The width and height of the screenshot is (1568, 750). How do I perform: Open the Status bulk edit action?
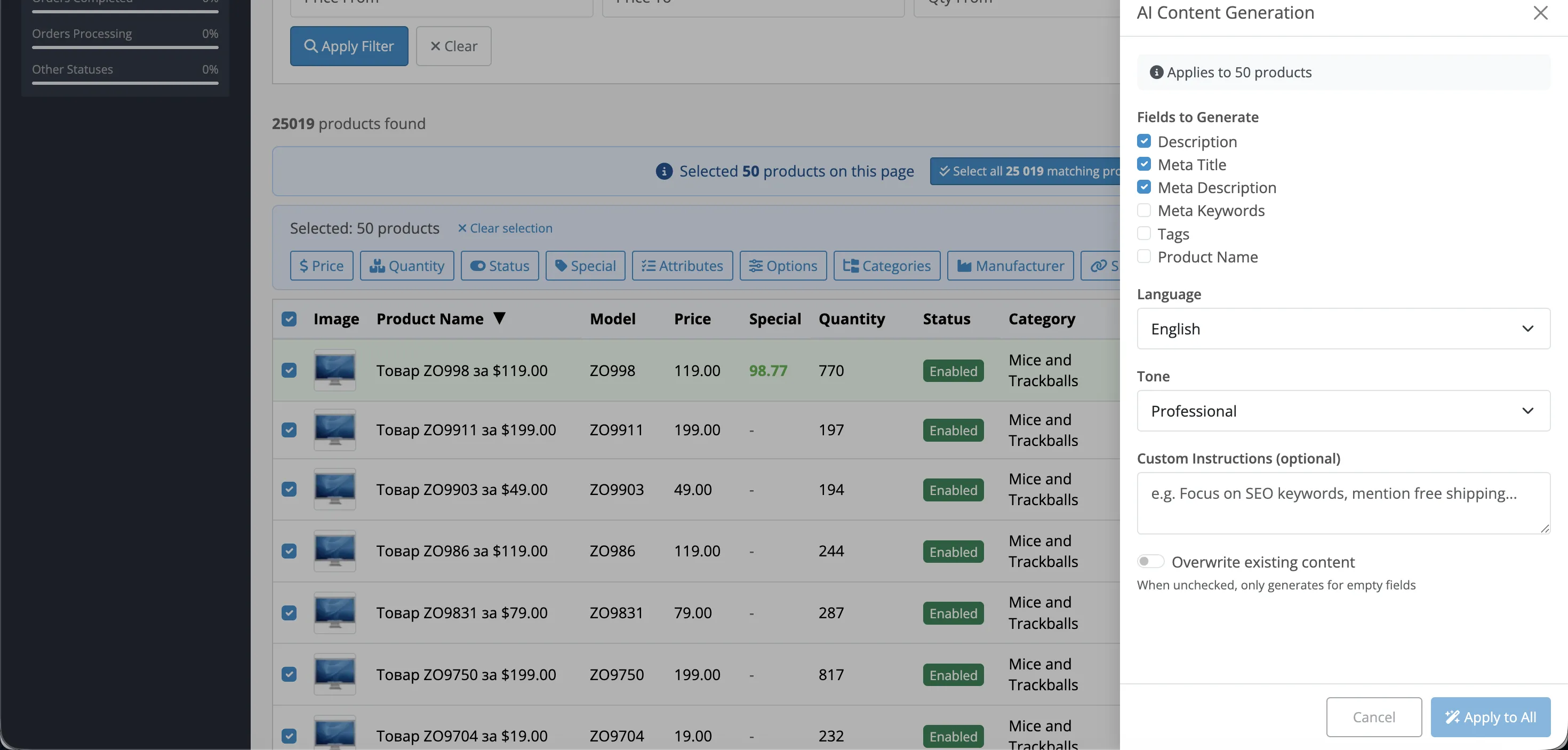(x=500, y=266)
